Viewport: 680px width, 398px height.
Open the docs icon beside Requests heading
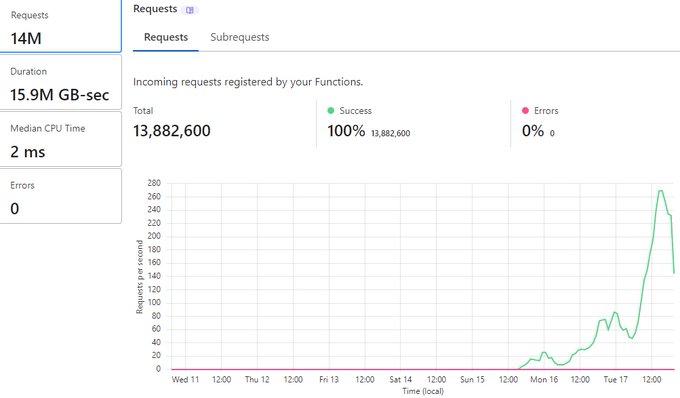[190, 10]
